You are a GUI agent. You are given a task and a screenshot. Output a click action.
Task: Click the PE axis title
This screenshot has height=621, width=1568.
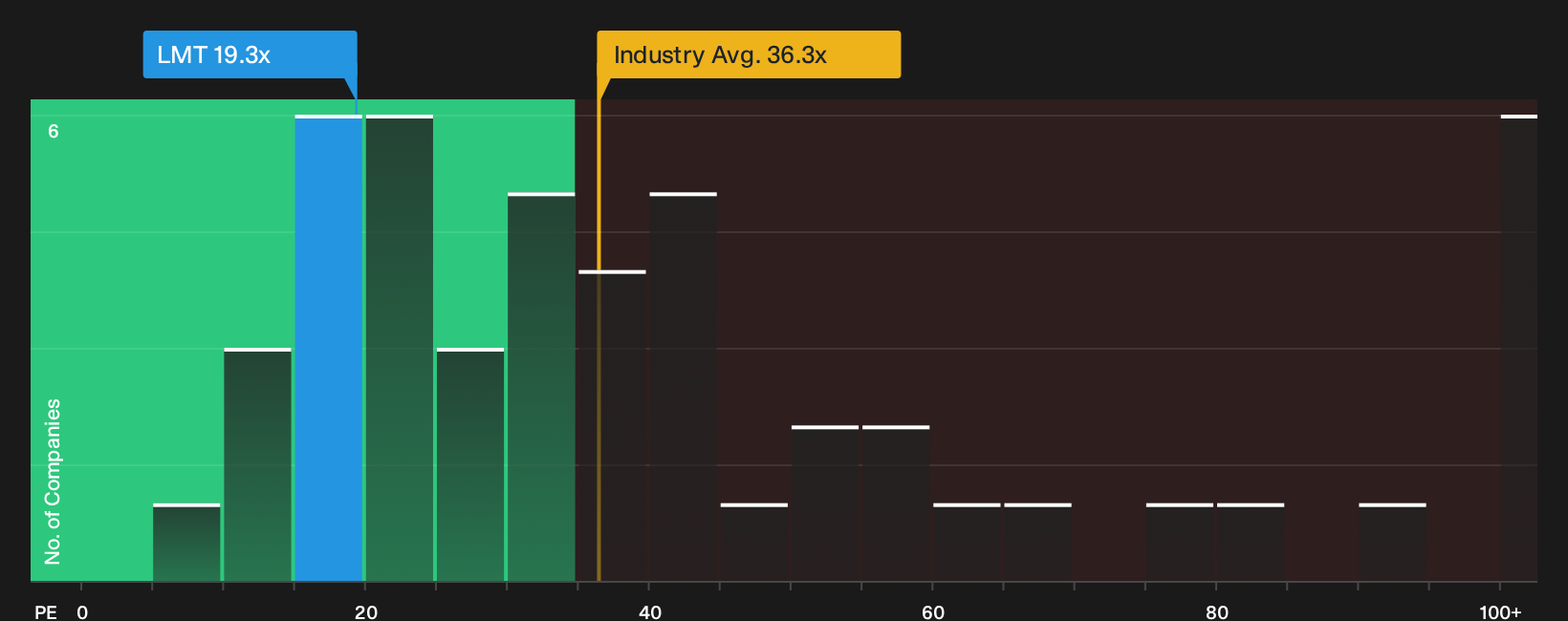(x=46, y=611)
